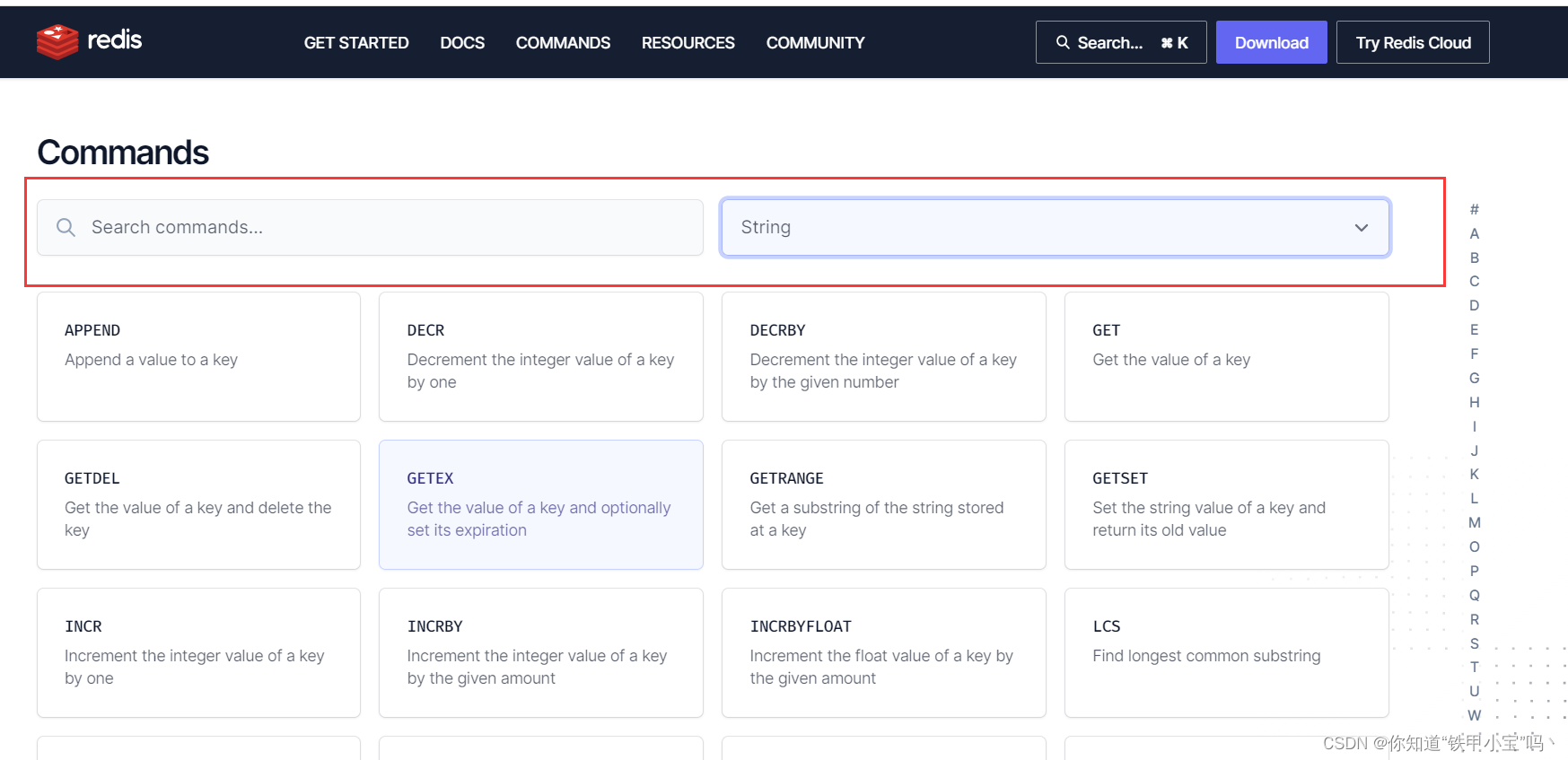1568x760 pixels.
Task: Jump to letter G in alphabet index
Action: click(1474, 378)
